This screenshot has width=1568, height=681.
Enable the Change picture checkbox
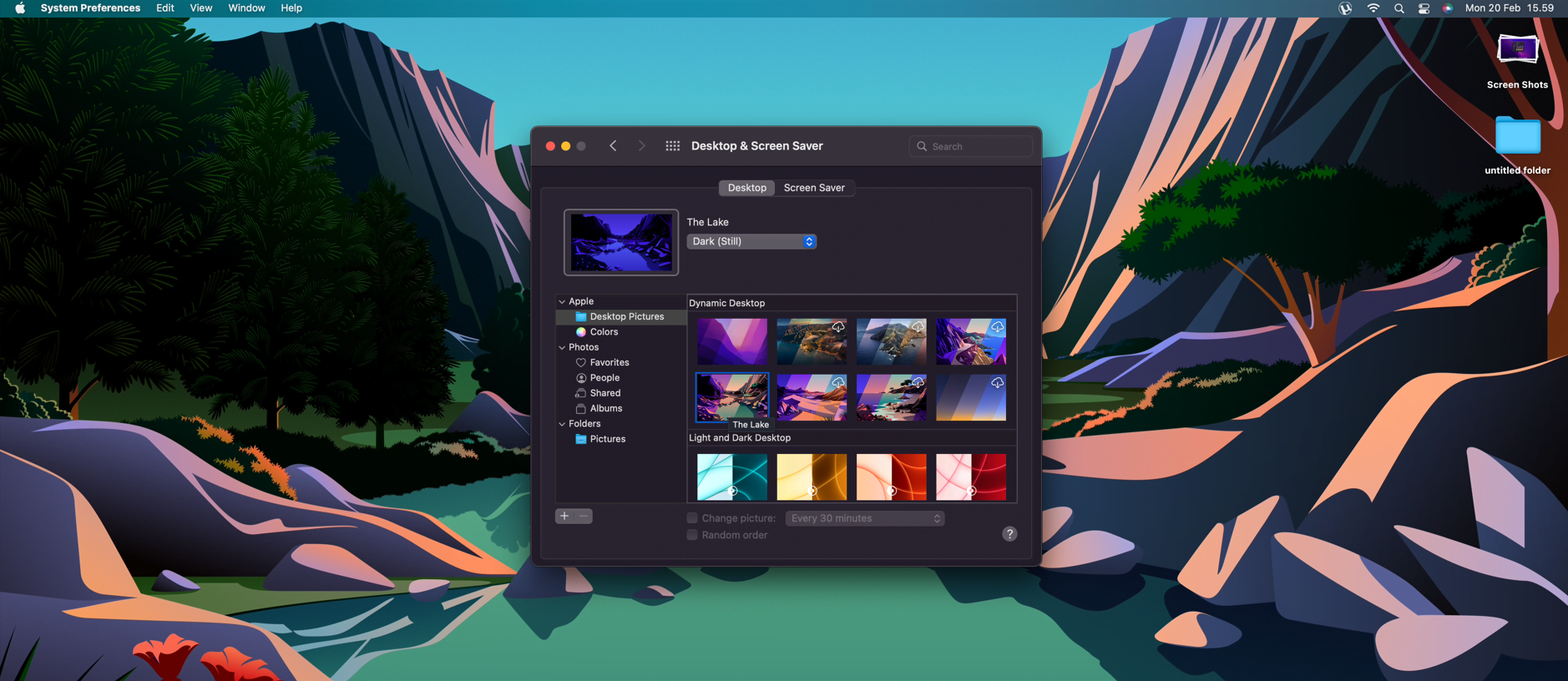[692, 518]
